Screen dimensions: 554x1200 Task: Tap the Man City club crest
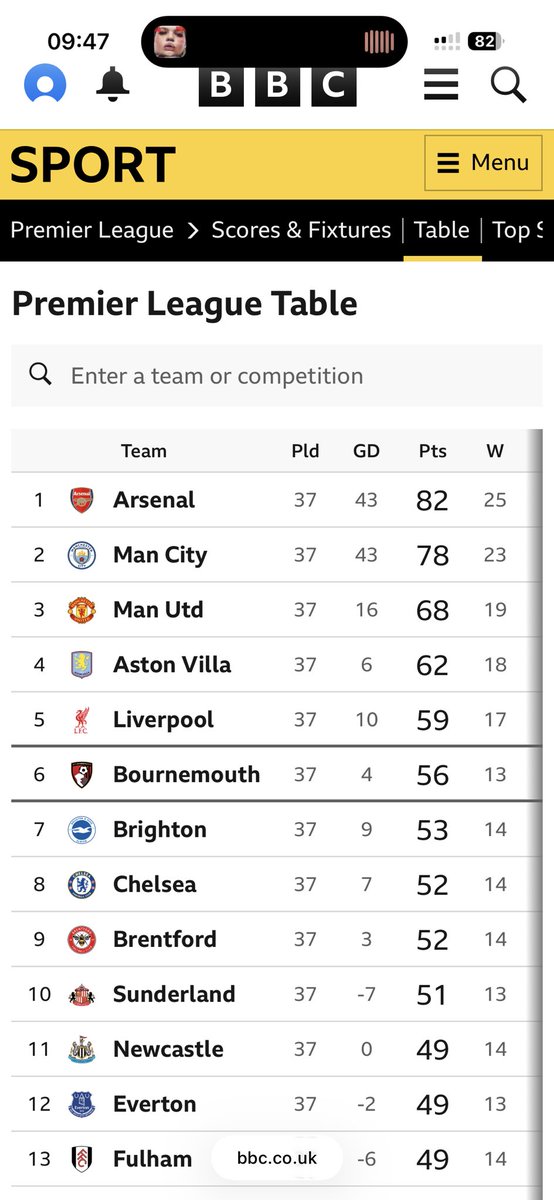(81, 555)
